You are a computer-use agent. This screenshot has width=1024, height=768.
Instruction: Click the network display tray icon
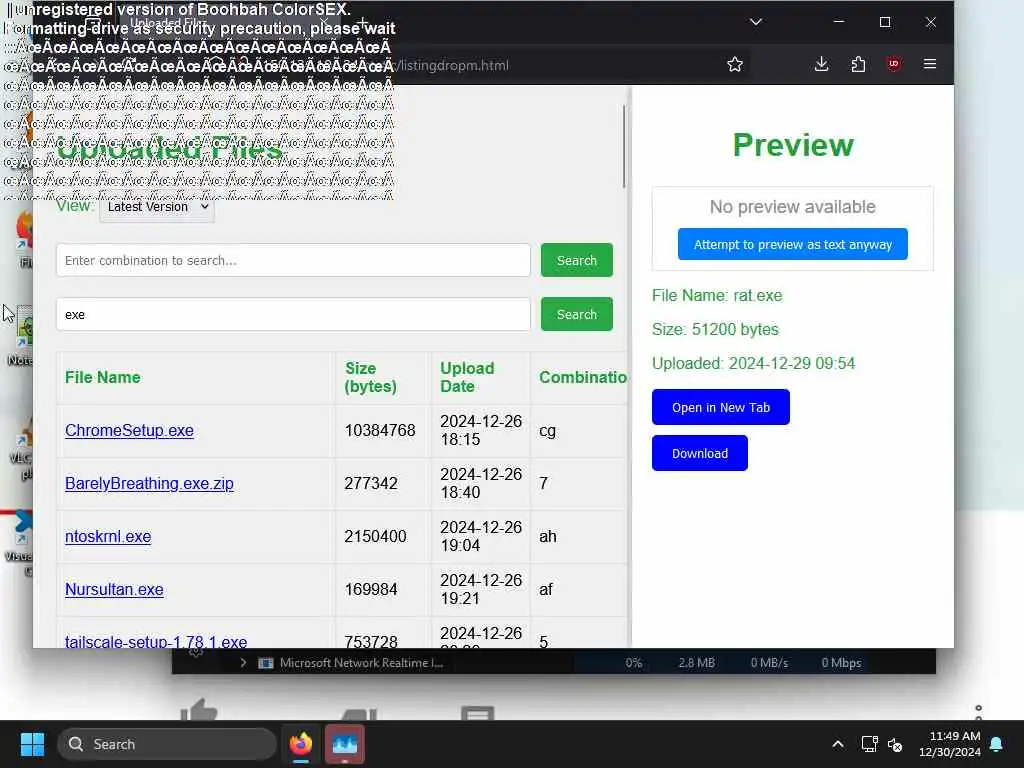[869, 744]
